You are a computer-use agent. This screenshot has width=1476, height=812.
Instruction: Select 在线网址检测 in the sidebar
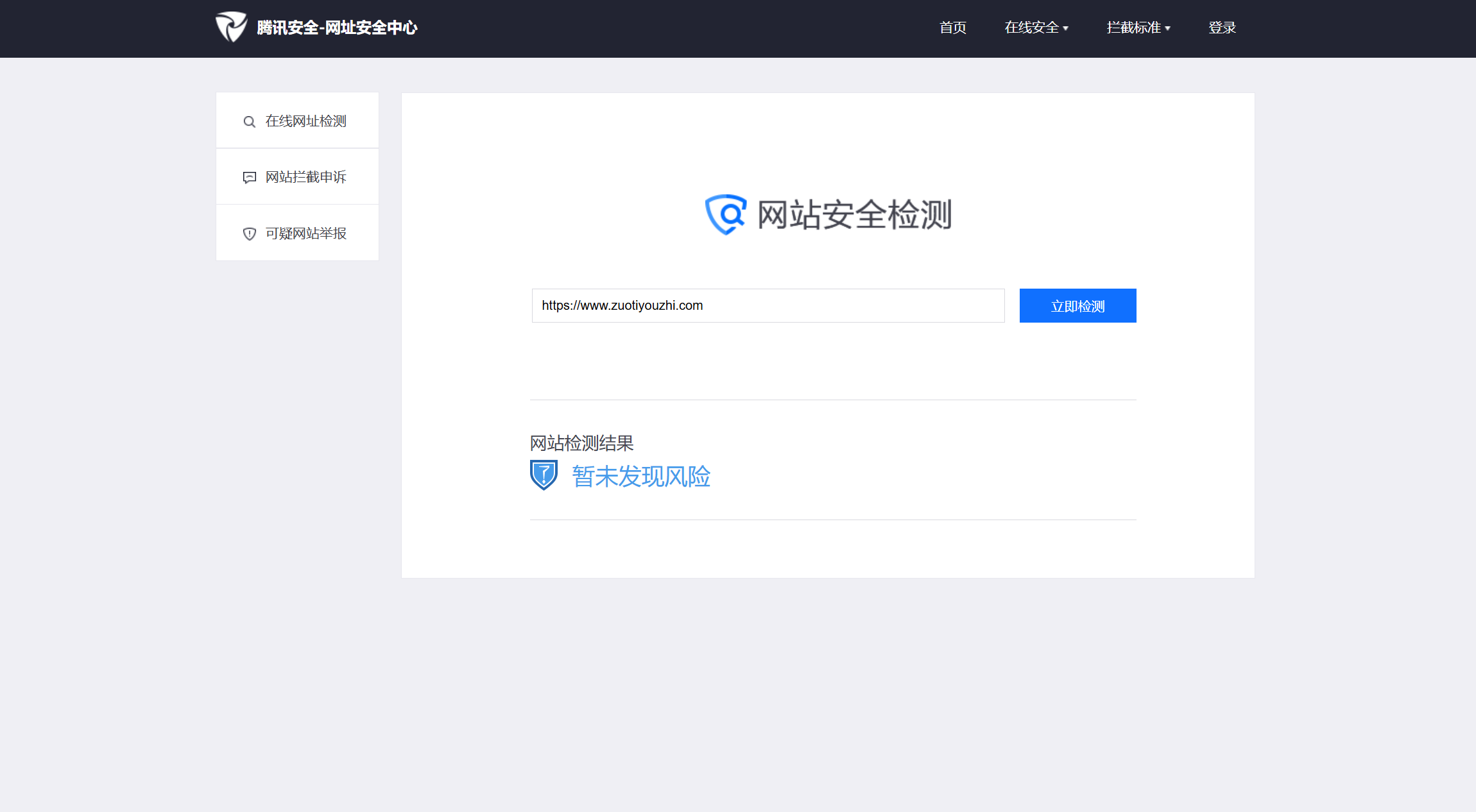(x=305, y=121)
